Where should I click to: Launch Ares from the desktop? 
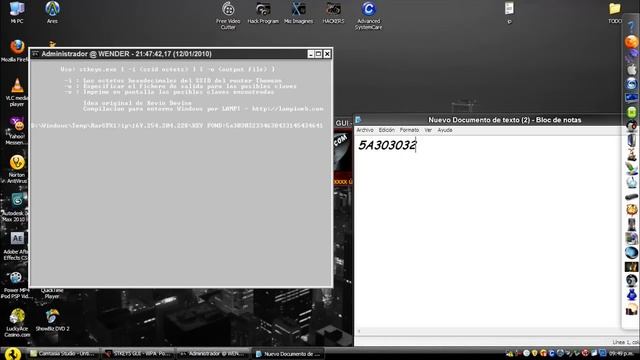click(x=52, y=12)
